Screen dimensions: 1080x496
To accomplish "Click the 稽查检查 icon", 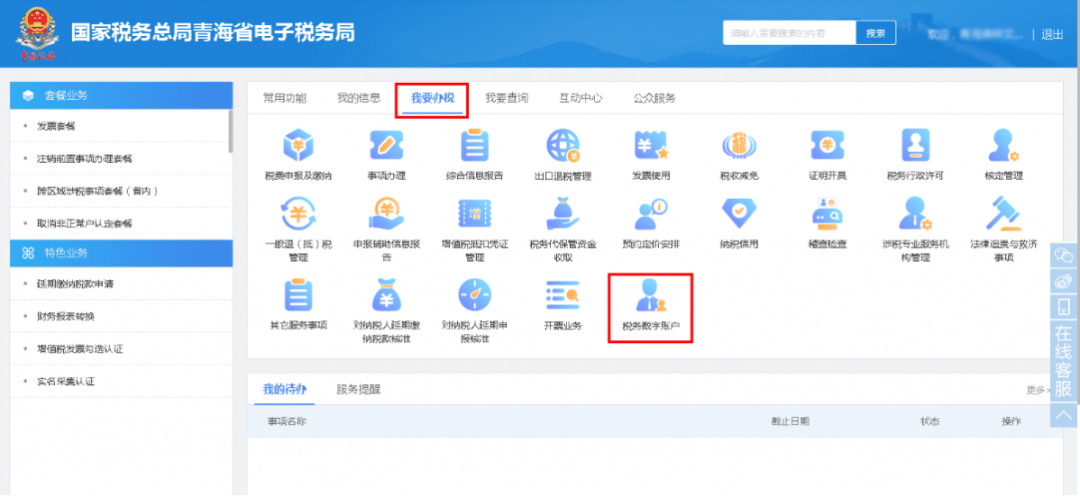I will (826, 215).
